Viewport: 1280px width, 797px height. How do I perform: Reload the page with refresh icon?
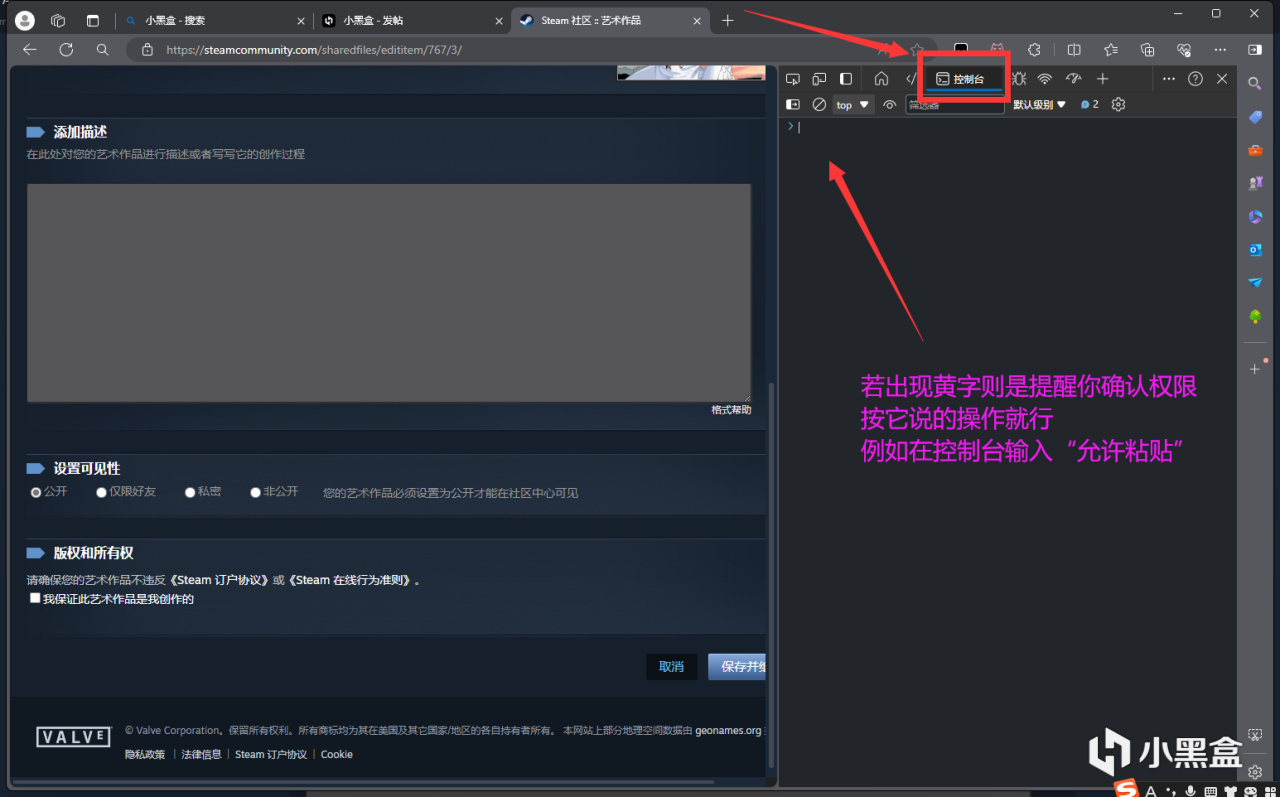[66, 49]
